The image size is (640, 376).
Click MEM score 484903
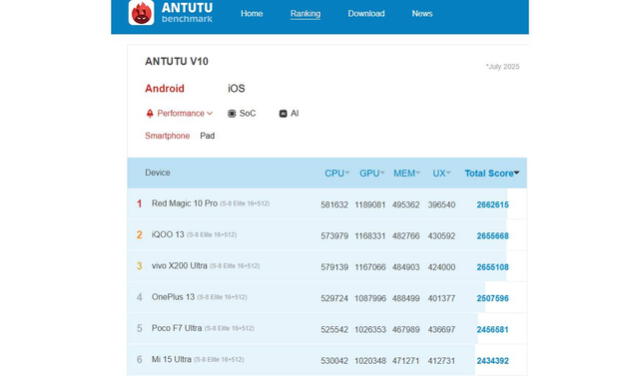pyautogui.click(x=406, y=267)
